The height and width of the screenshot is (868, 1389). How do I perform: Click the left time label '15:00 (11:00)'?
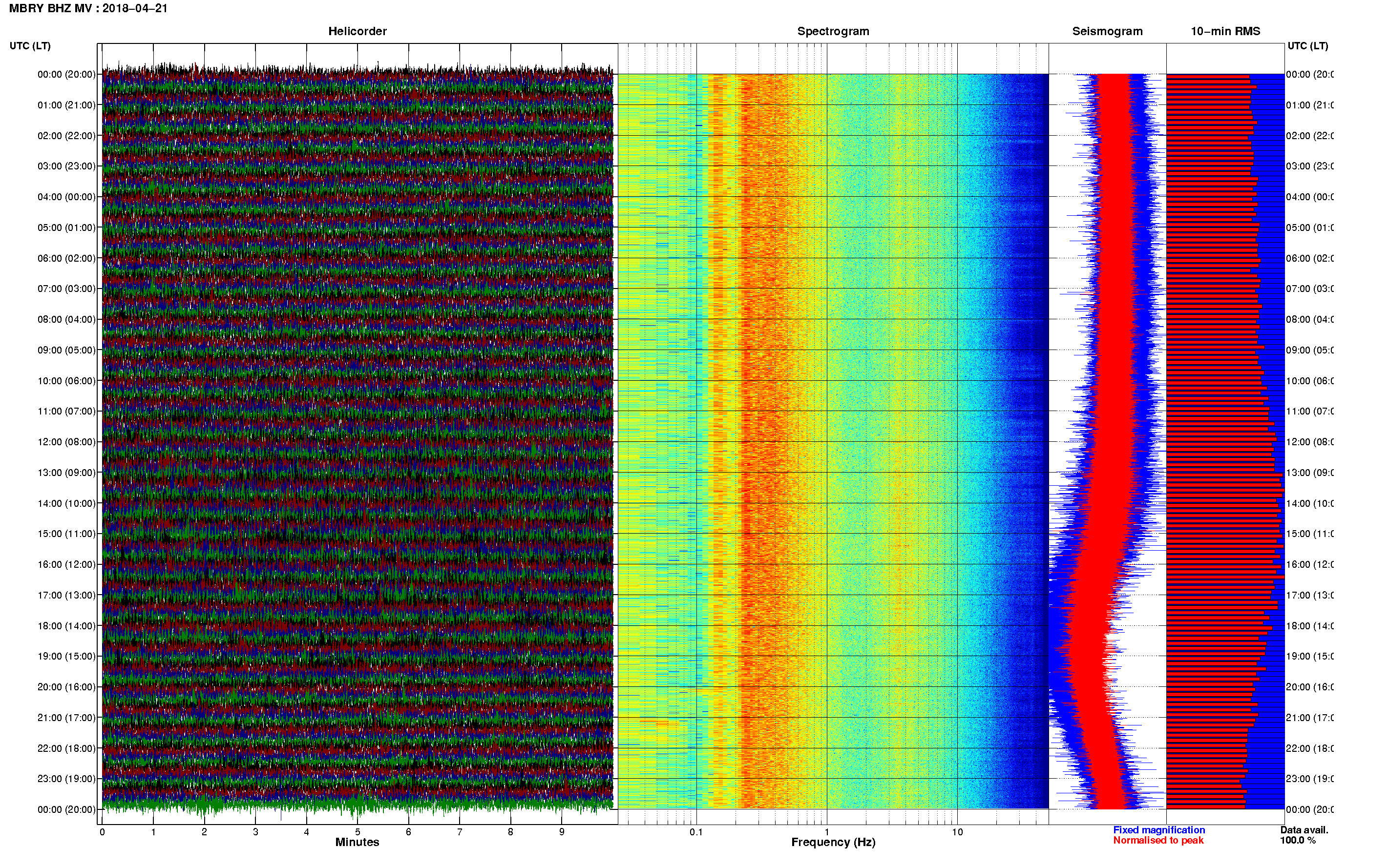point(66,533)
